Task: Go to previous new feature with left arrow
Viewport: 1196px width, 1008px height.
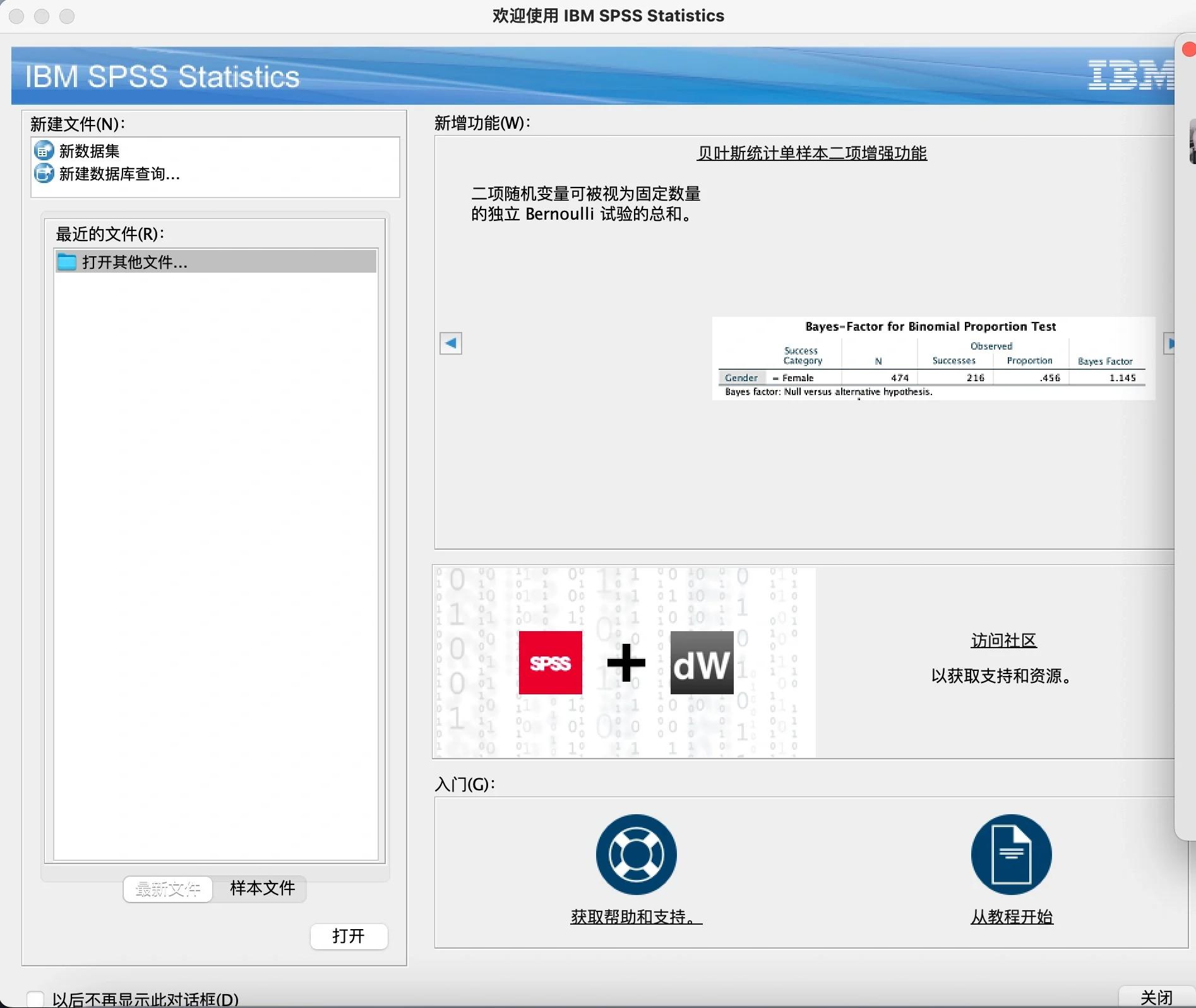Action: (451, 343)
